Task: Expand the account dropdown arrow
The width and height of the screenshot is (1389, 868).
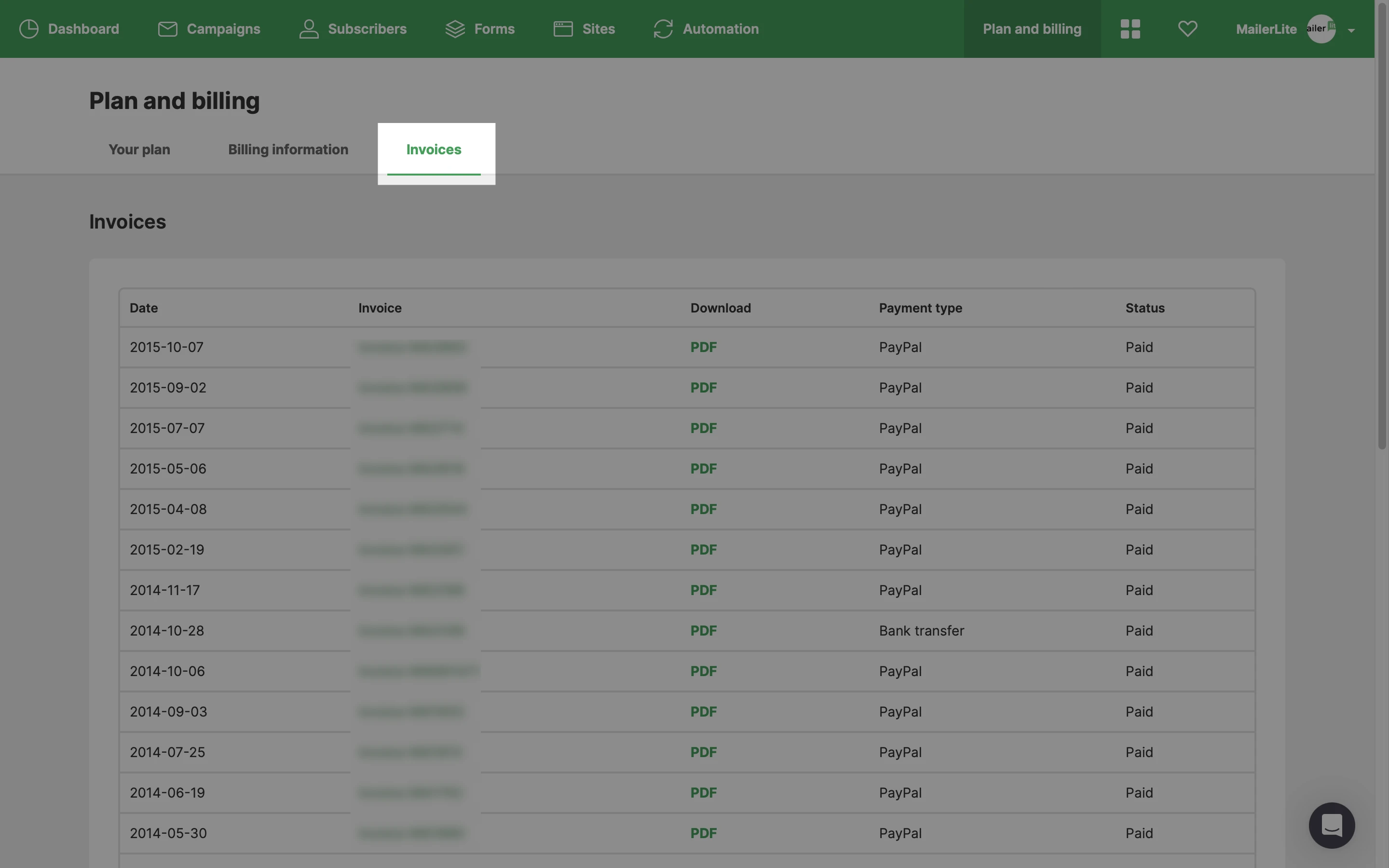Action: click(1351, 30)
